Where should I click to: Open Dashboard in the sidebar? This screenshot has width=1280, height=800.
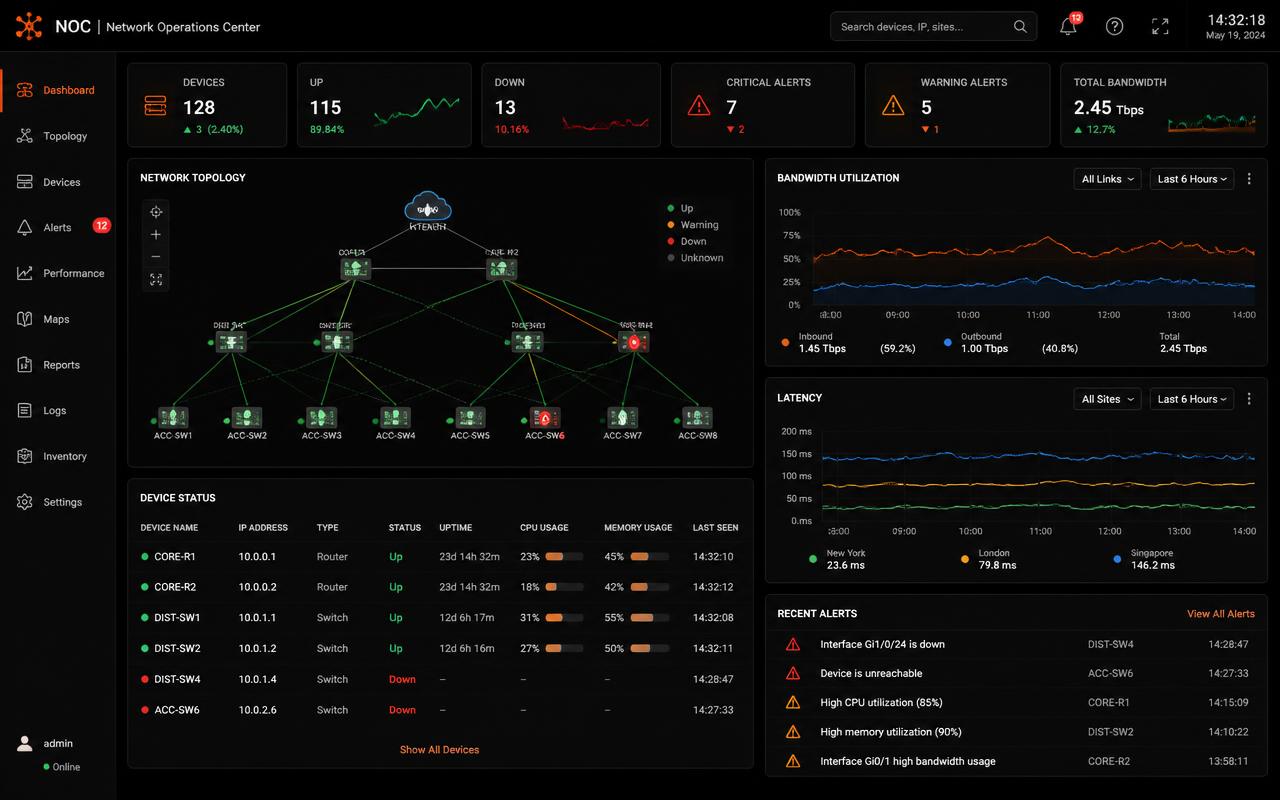click(58, 90)
